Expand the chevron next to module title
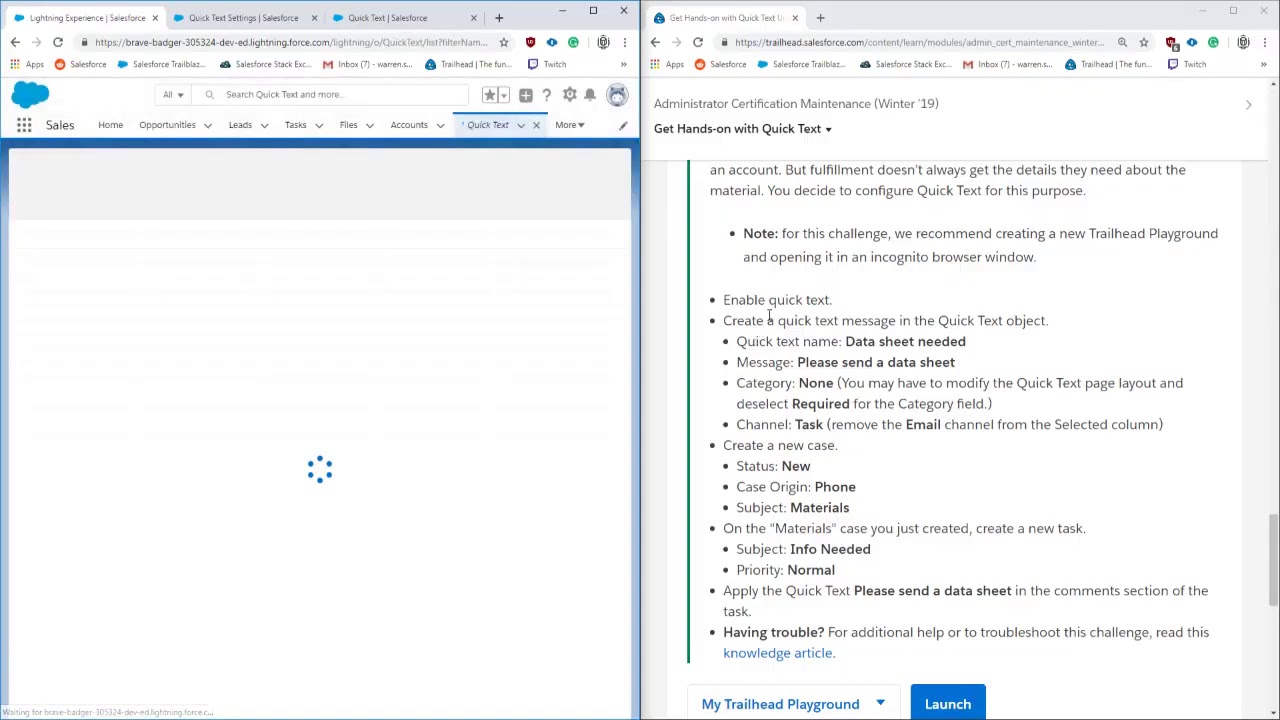1280x720 pixels. click(1248, 104)
